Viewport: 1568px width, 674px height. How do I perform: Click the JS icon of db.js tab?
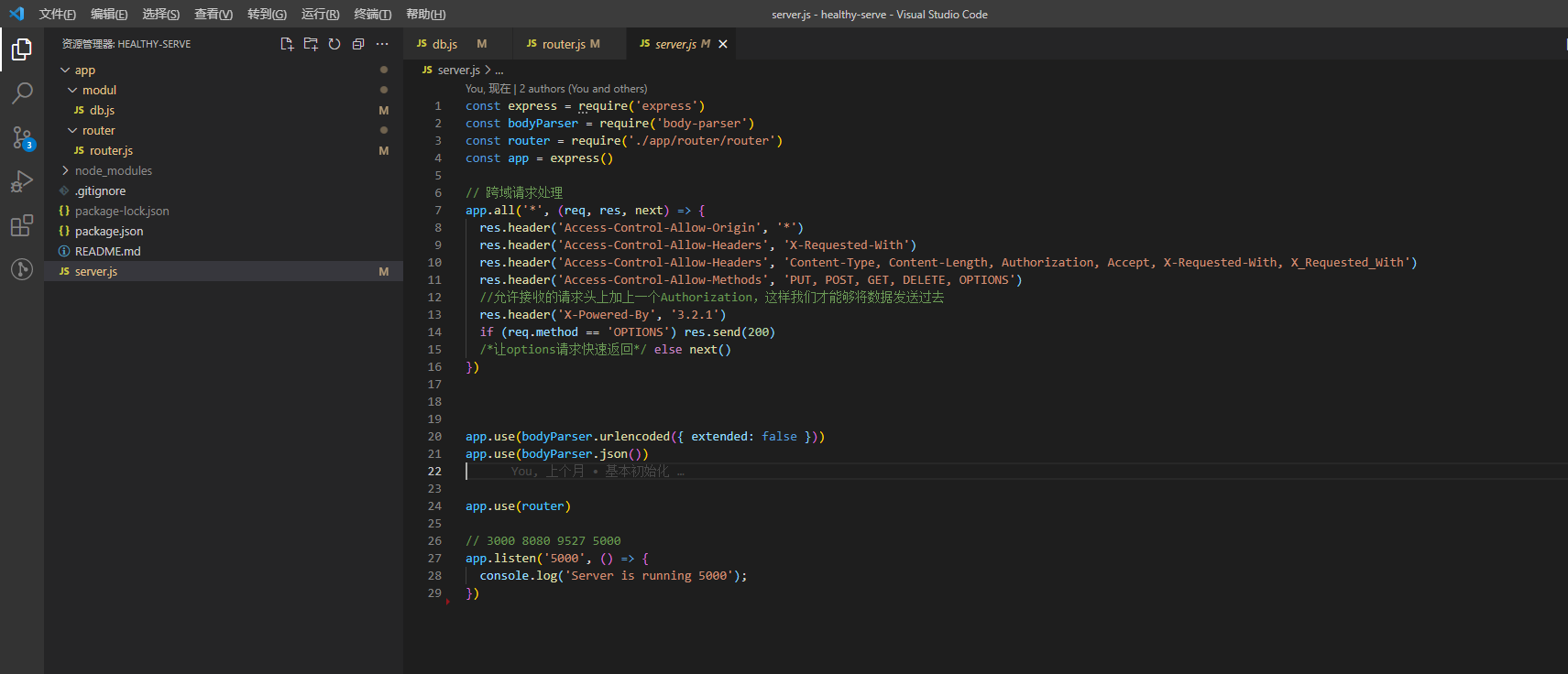pyautogui.click(x=422, y=44)
